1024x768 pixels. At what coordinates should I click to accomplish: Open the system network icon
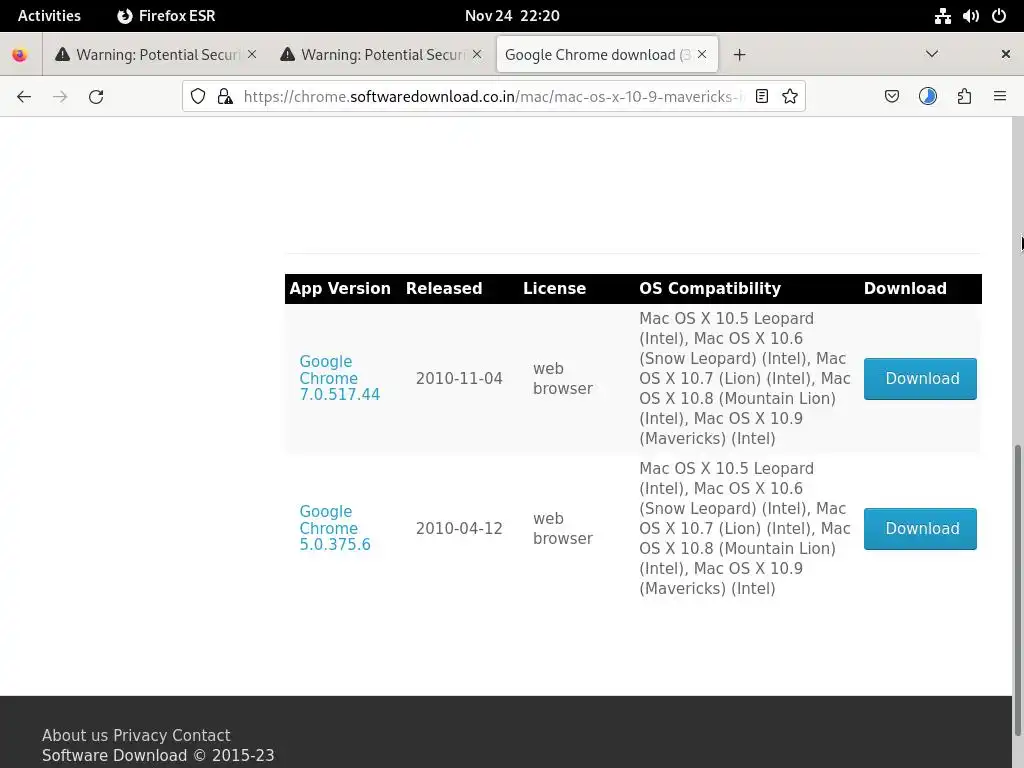click(x=942, y=16)
